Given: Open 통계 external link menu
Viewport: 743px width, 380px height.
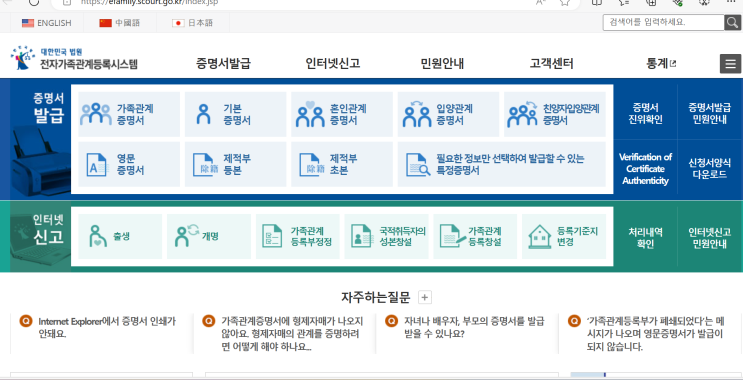Looking at the screenshot, I should point(661,63).
